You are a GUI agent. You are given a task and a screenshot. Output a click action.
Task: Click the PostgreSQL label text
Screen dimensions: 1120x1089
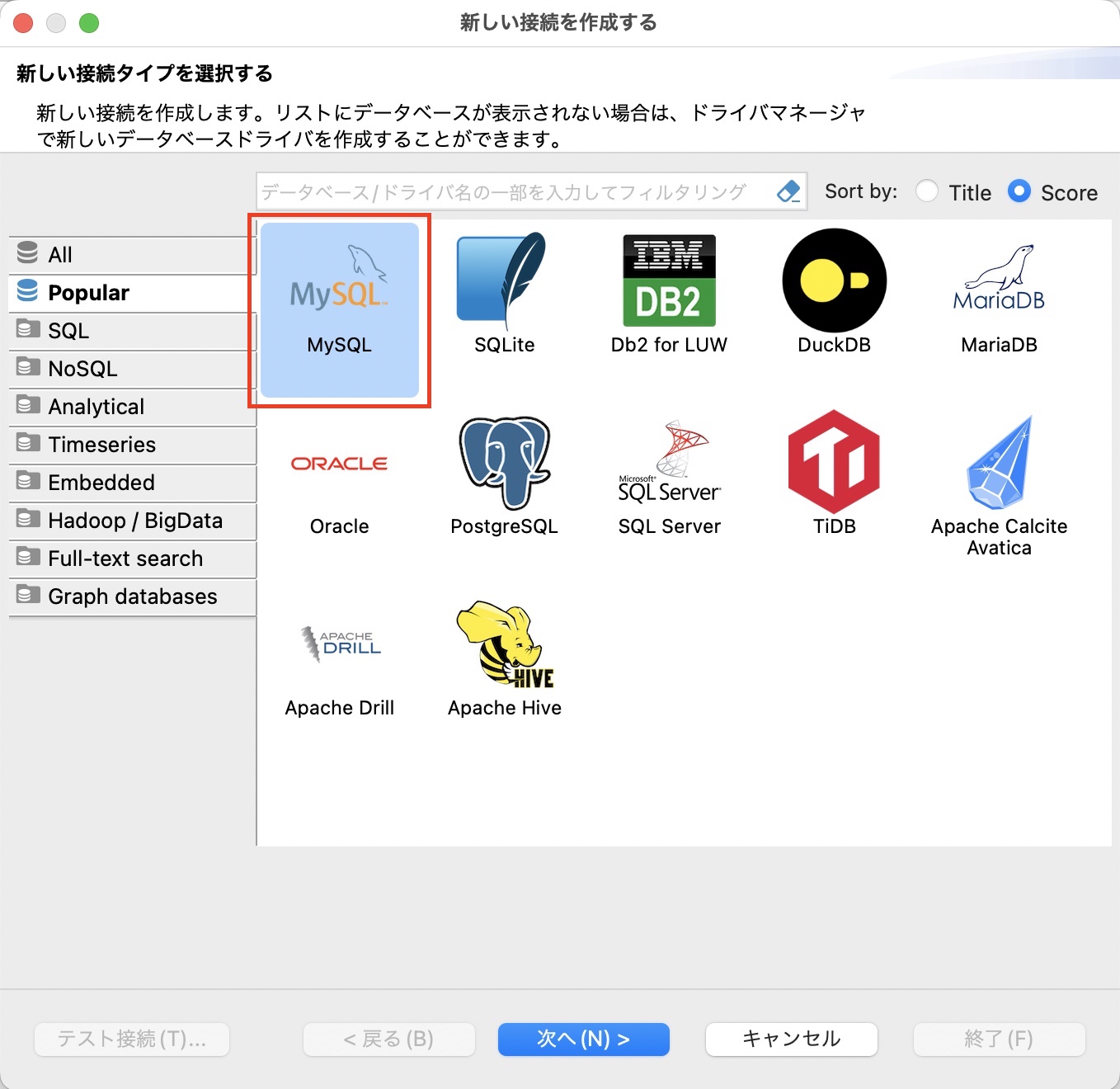pyautogui.click(x=505, y=526)
